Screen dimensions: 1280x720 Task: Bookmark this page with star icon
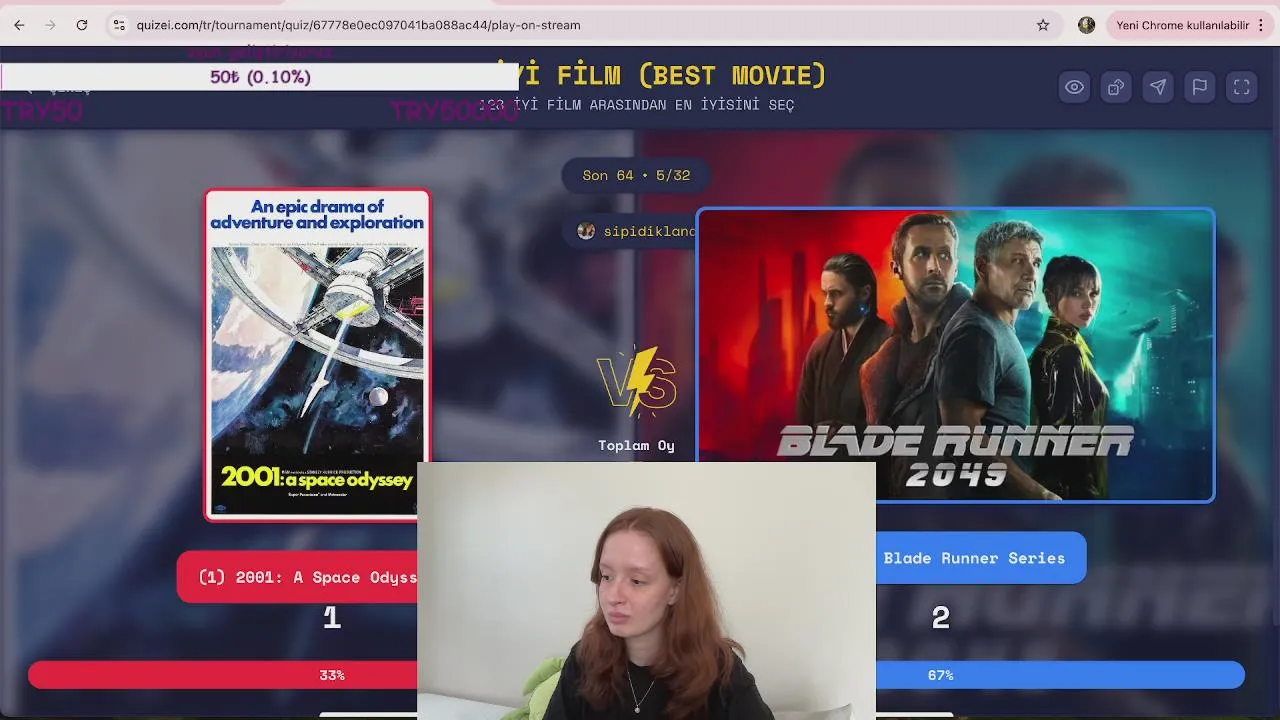tap(1043, 25)
